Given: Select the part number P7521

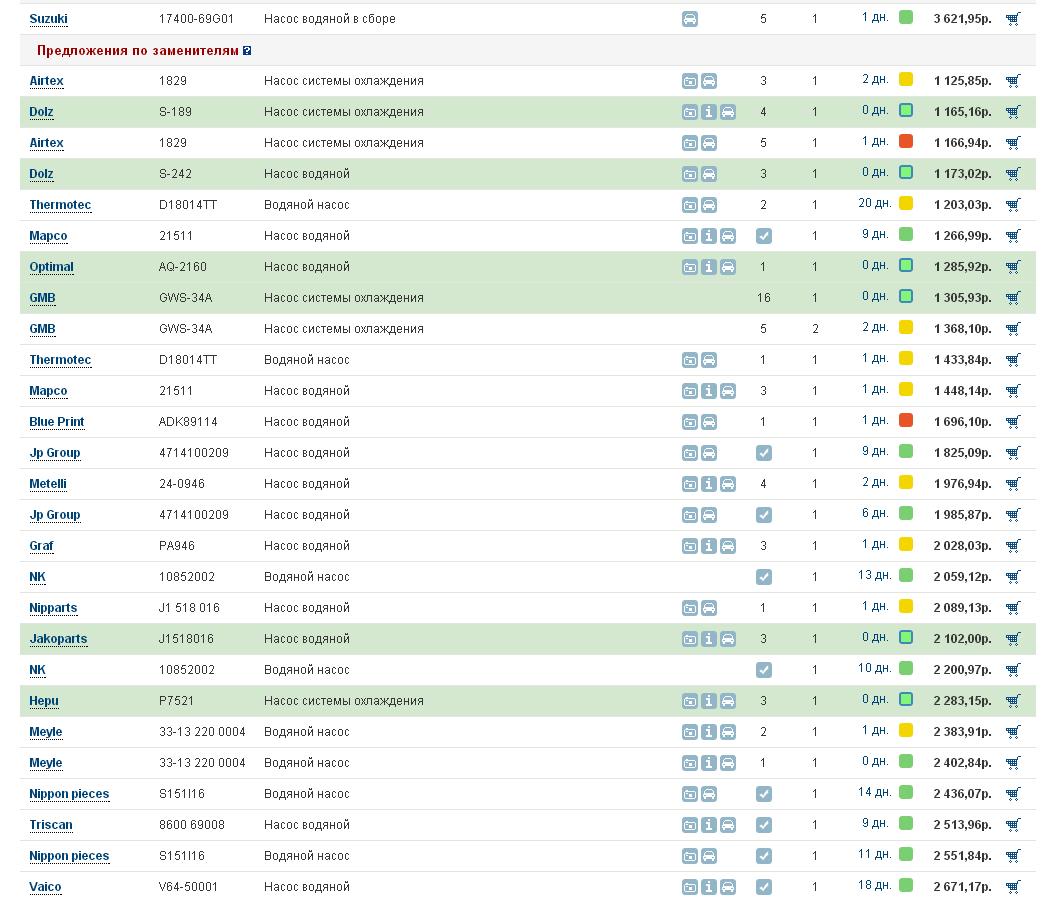Looking at the screenshot, I should (x=176, y=701).
